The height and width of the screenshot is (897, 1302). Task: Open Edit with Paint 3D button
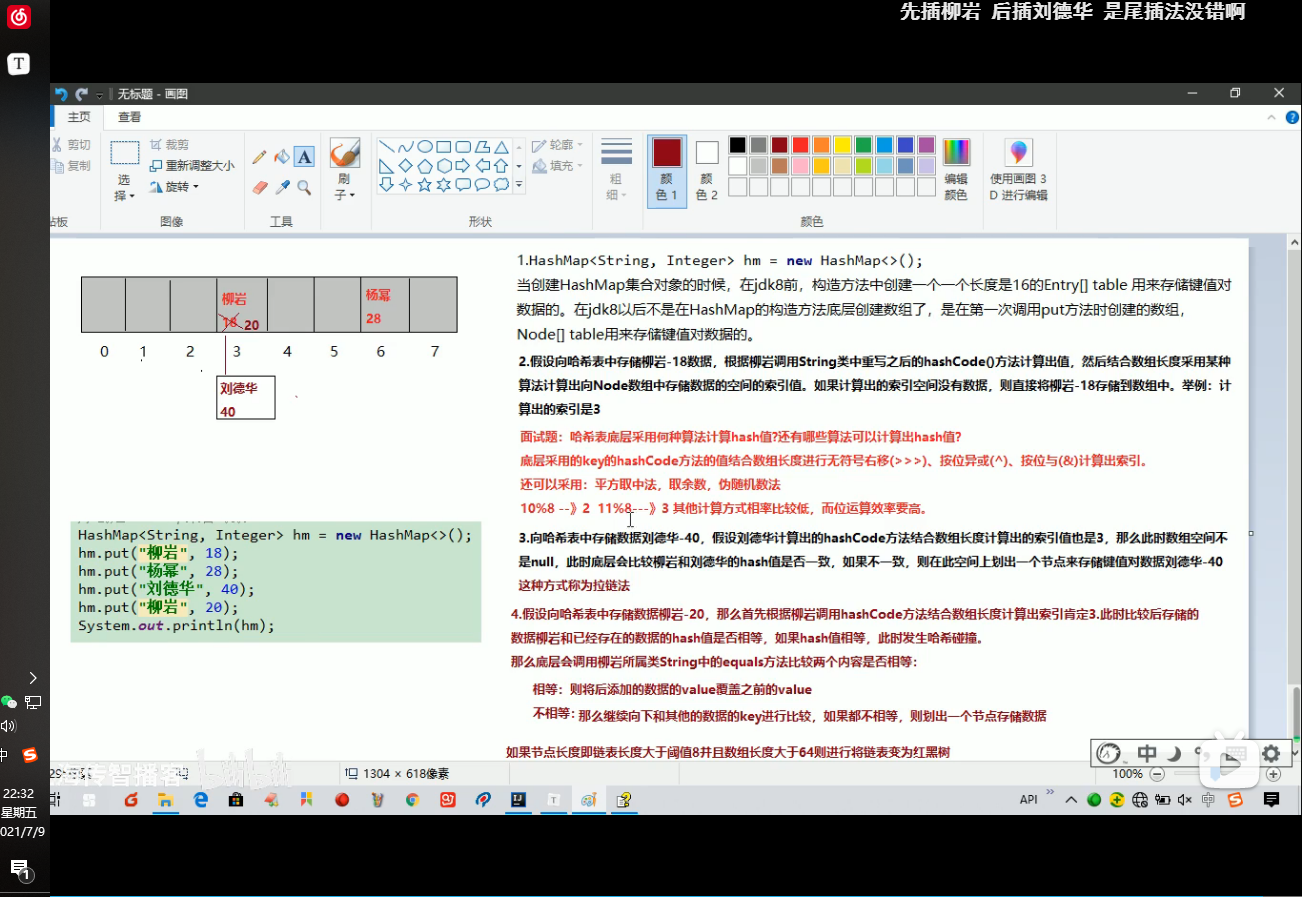[x=1018, y=169]
